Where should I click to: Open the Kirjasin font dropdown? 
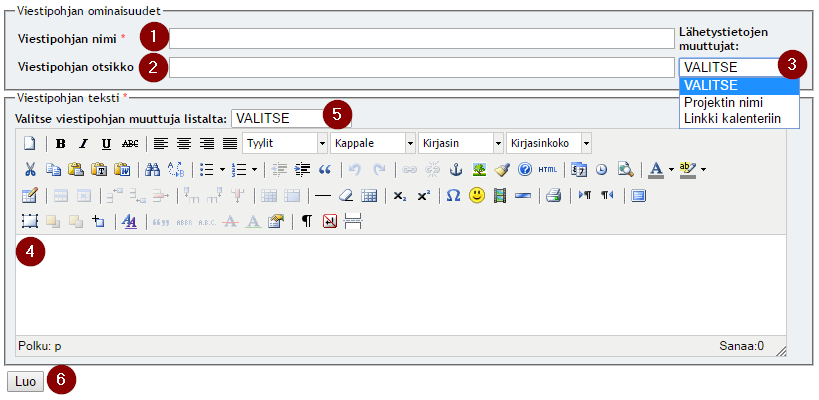(x=460, y=143)
